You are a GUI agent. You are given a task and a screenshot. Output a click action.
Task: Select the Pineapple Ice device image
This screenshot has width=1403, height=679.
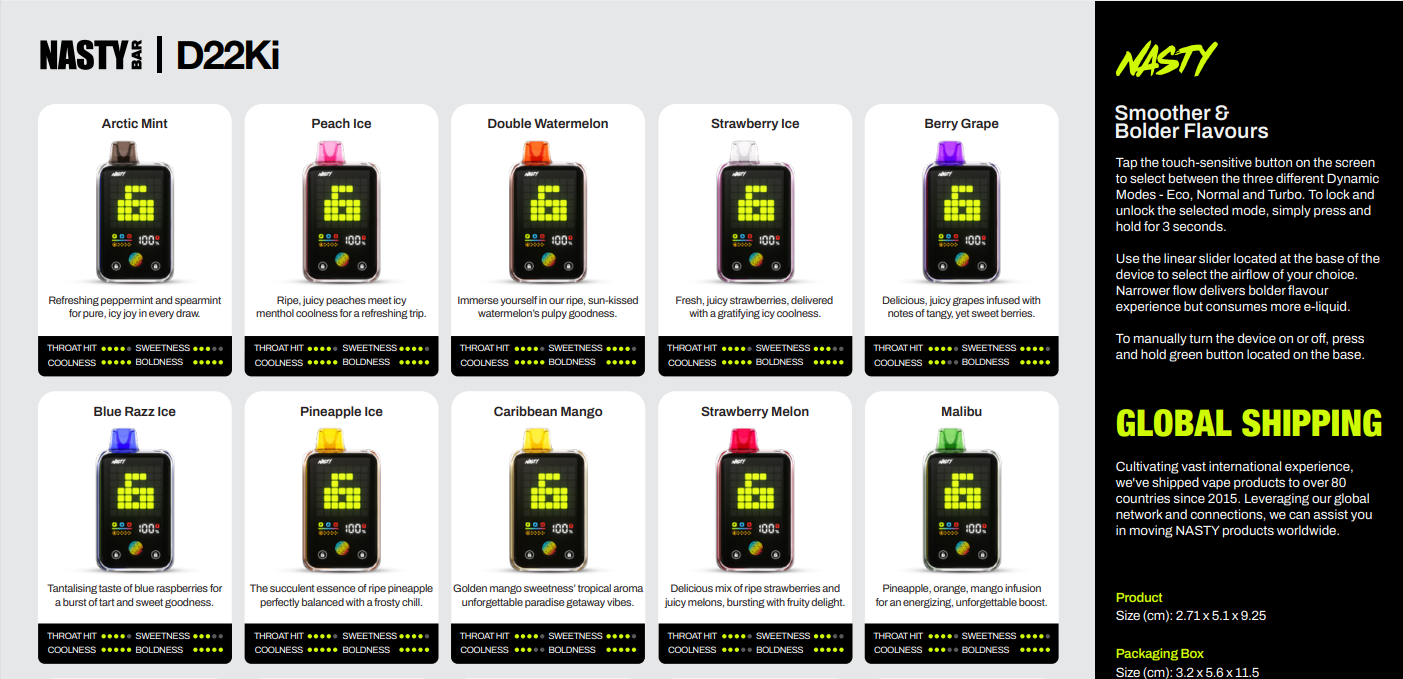coord(341,500)
